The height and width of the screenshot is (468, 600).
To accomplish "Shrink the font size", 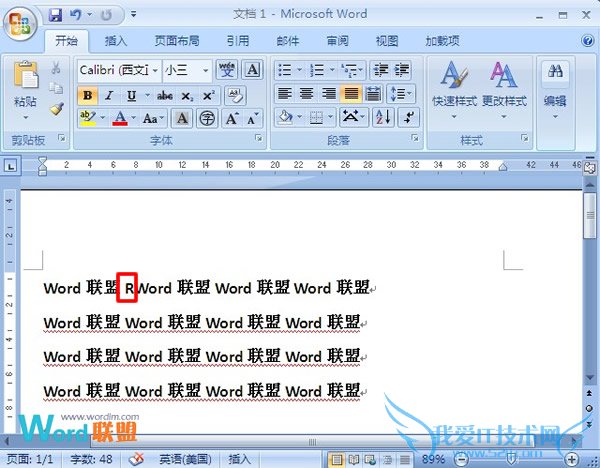I will (253, 119).
